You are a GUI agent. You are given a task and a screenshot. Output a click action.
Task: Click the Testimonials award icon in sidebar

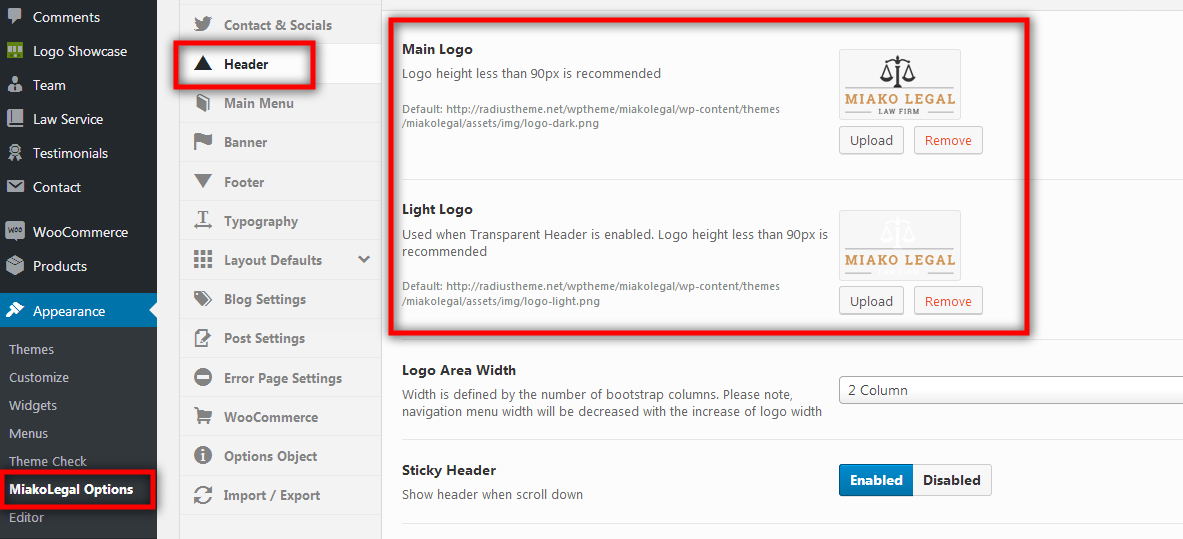(x=14, y=153)
